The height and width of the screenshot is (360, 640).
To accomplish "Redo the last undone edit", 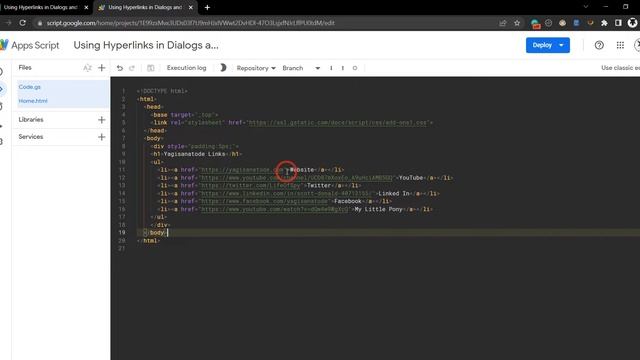I will pyautogui.click(x=132, y=68).
